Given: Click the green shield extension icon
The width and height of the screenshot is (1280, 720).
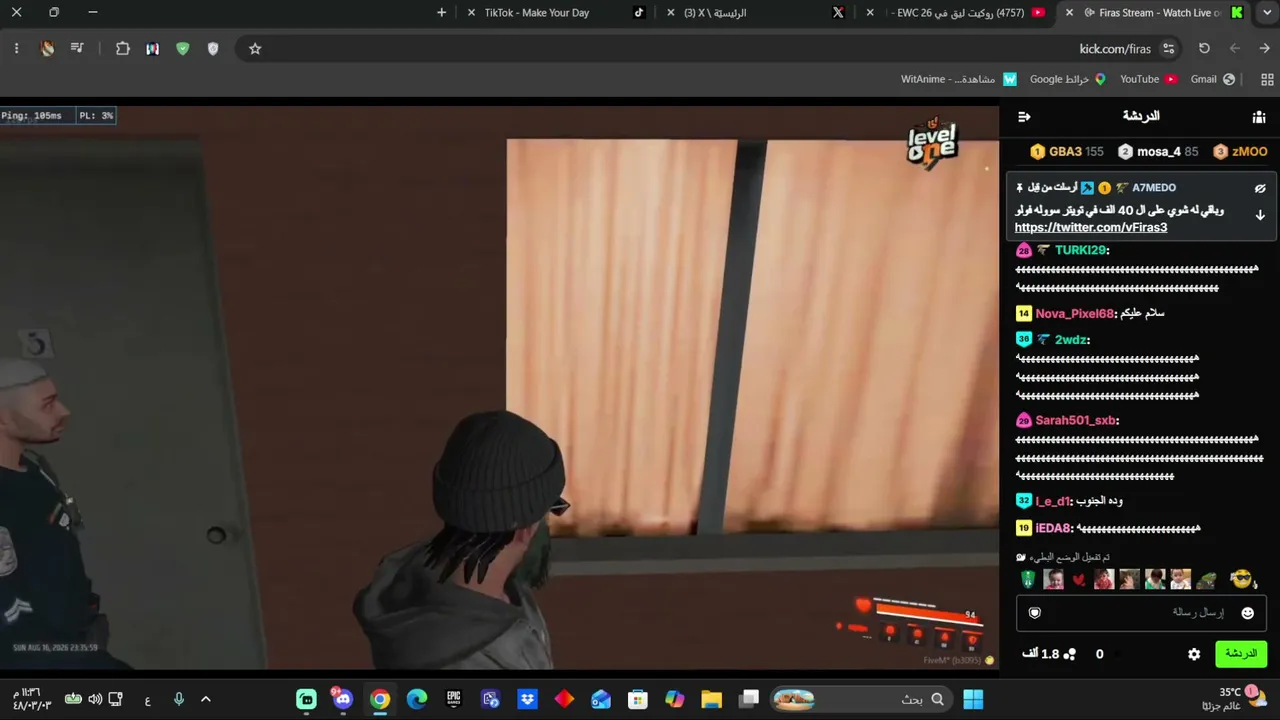Looking at the screenshot, I should (183, 48).
